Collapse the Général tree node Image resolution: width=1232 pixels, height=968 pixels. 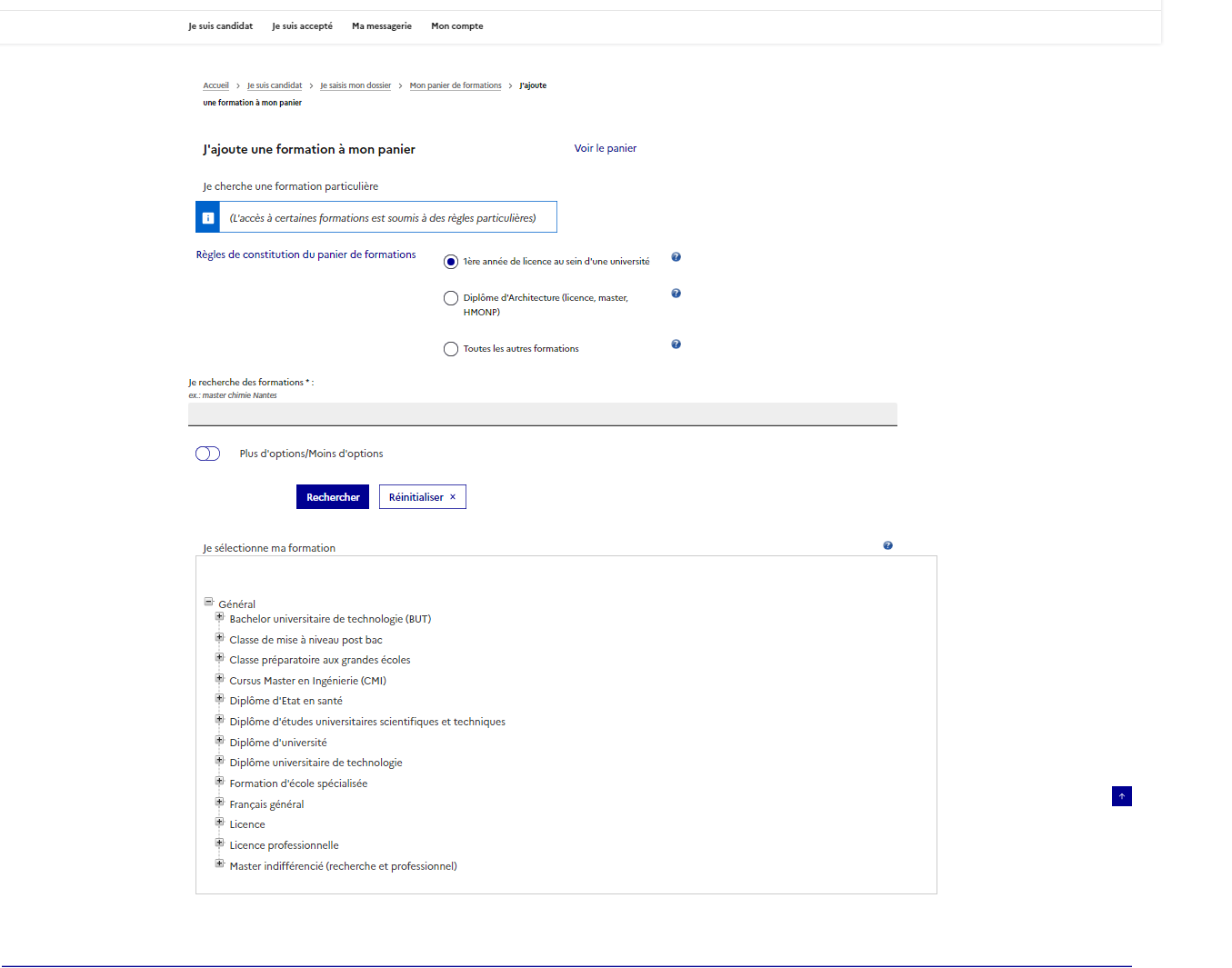pos(208,602)
